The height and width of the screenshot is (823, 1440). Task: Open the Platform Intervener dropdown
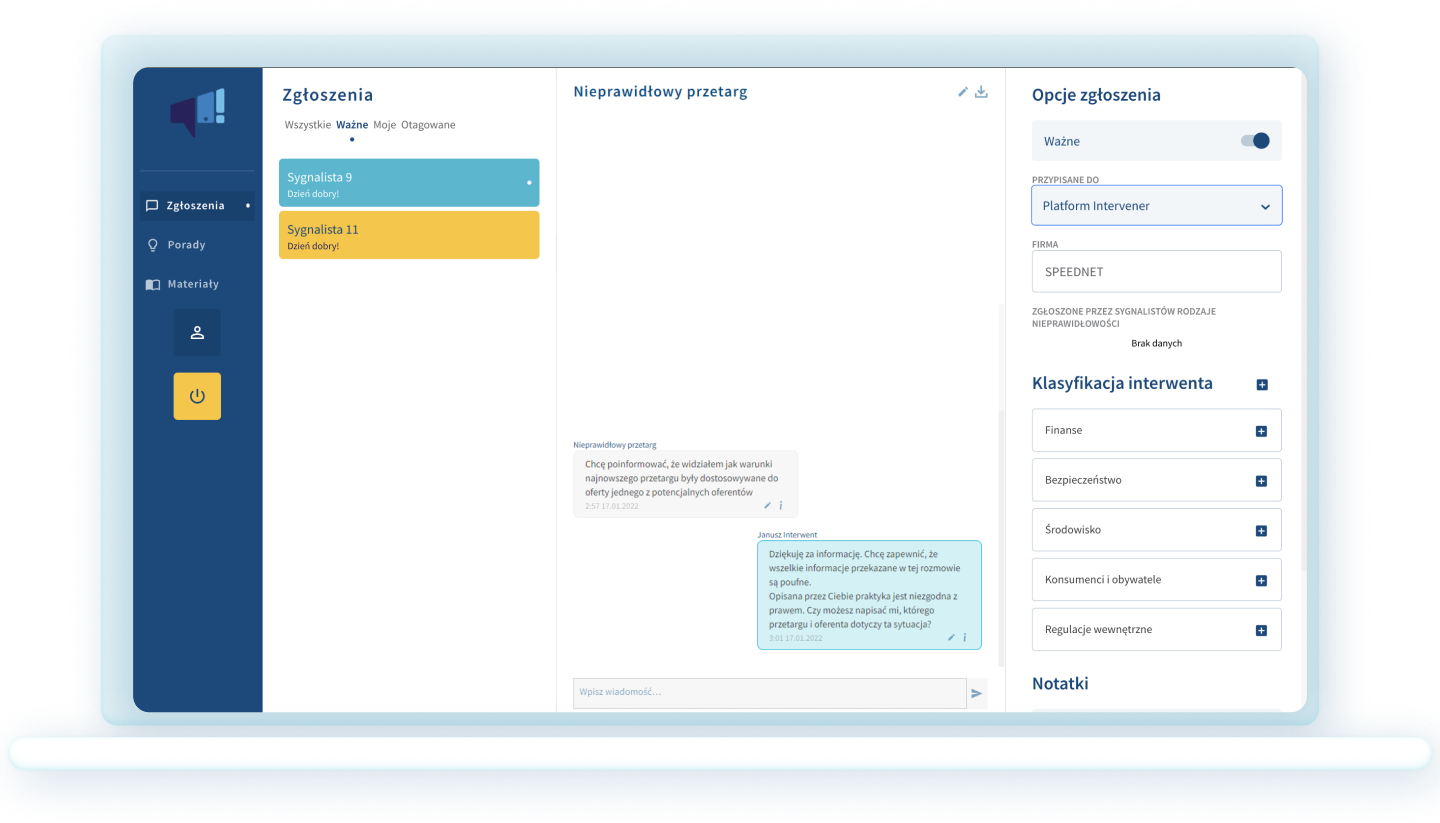(x=1157, y=206)
